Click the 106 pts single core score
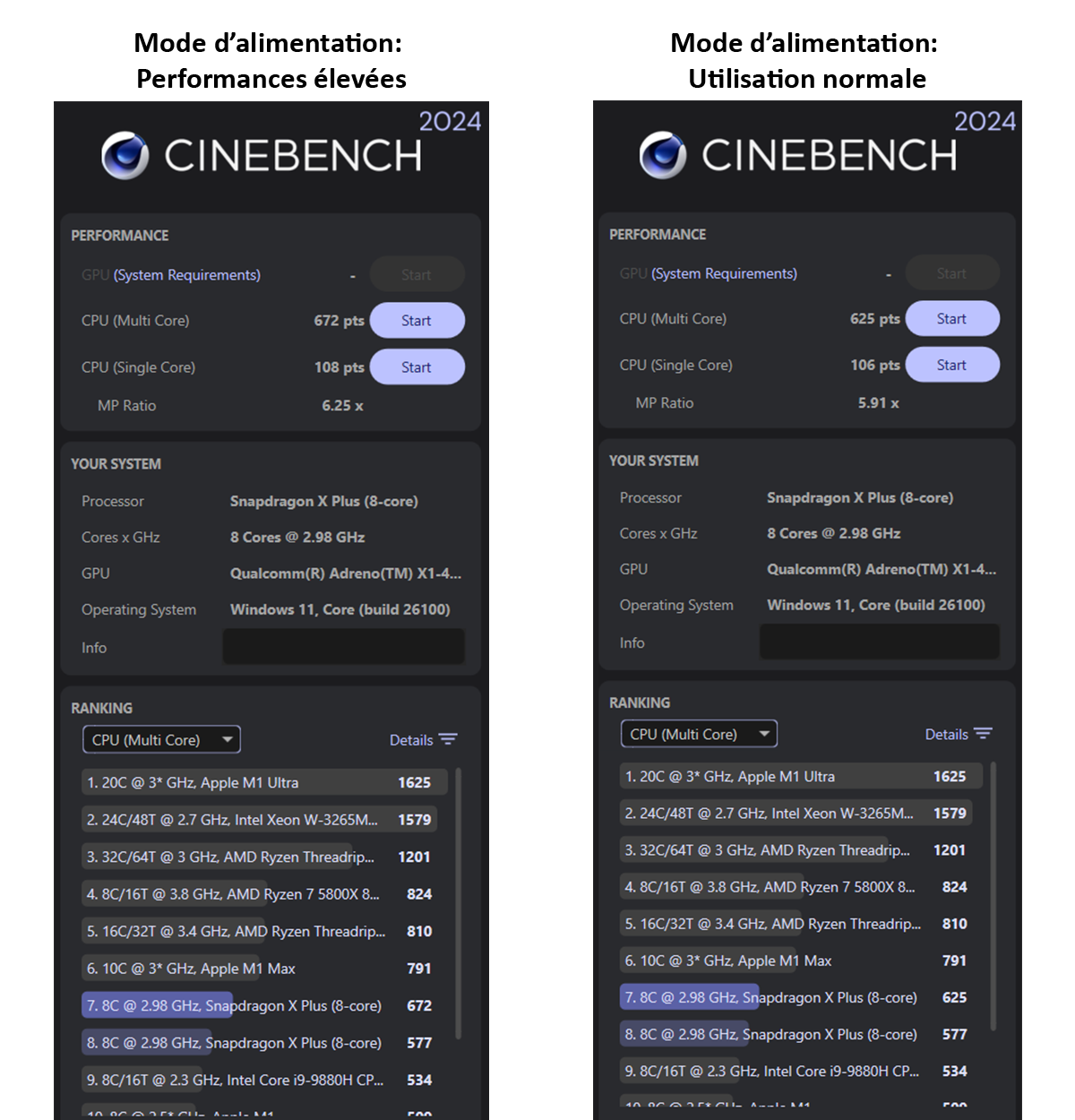The image size is (1075, 1120). pyautogui.click(x=874, y=365)
